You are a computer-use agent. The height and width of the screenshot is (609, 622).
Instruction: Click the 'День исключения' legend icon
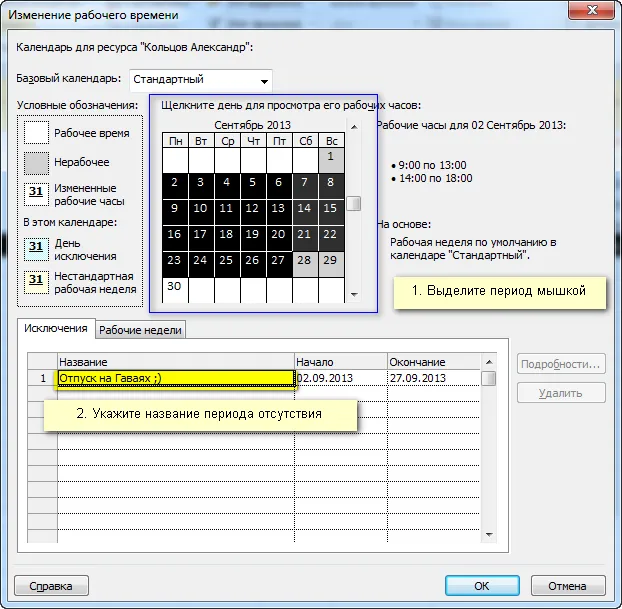coord(36,249)
